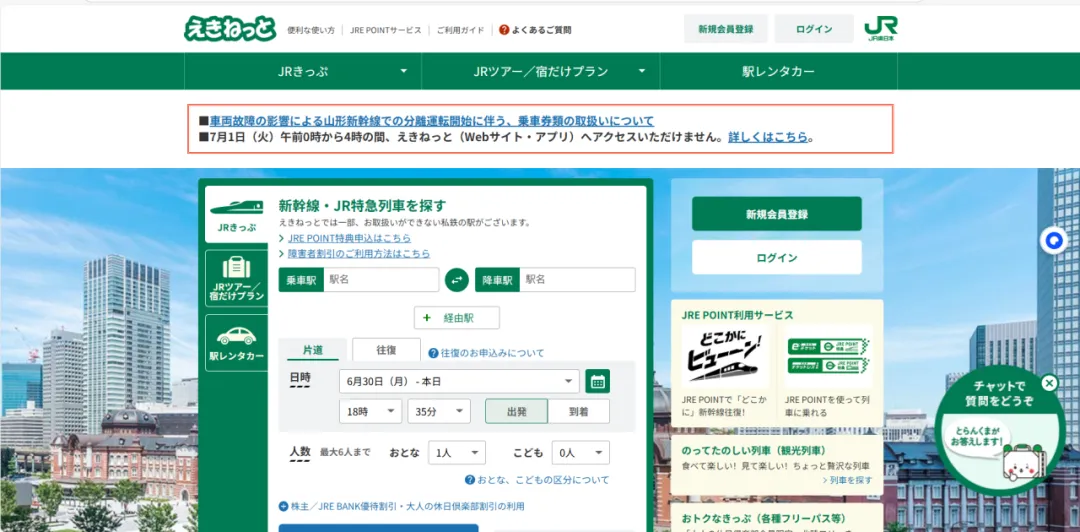The height and width of the screenshot is (532, 1080).
Task: Open the calendar date picker icon
Action: click(x=598, y=381)
